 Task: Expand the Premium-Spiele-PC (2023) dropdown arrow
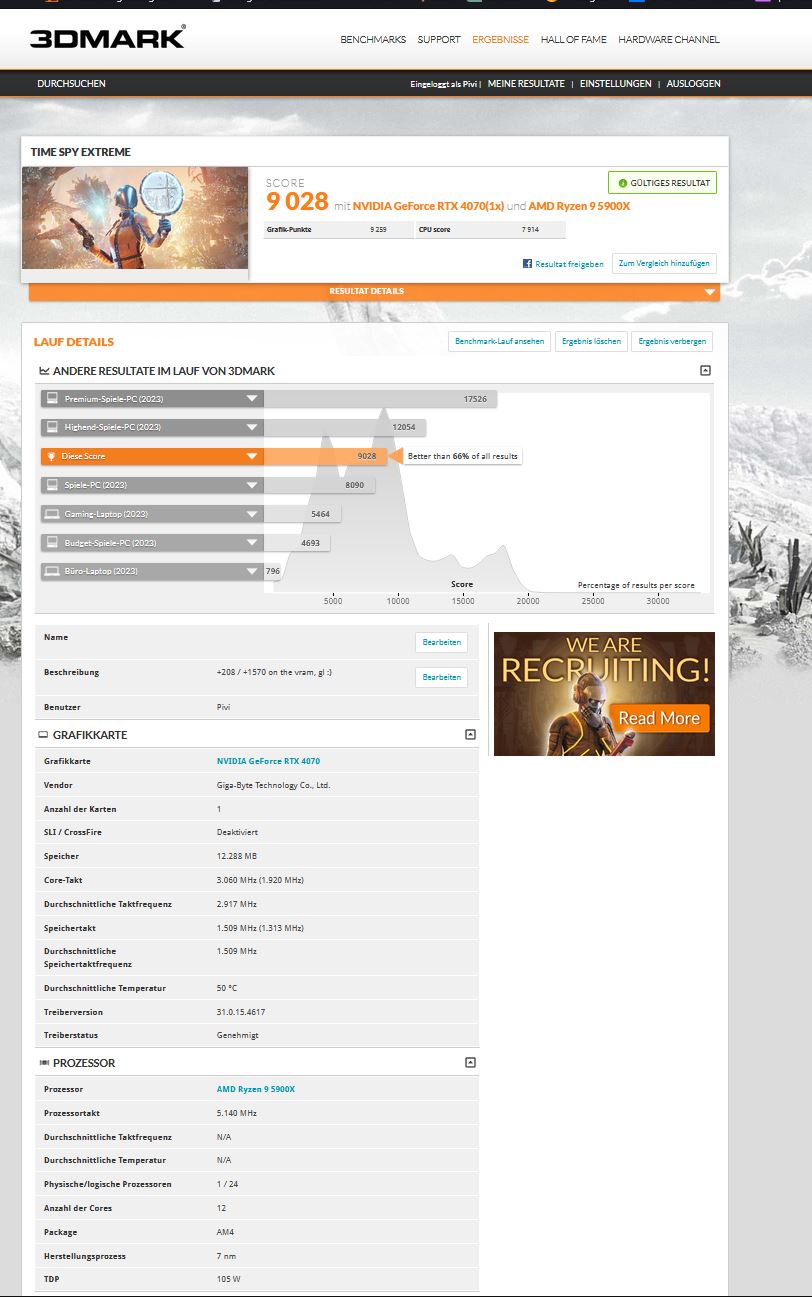pos(252,399)
